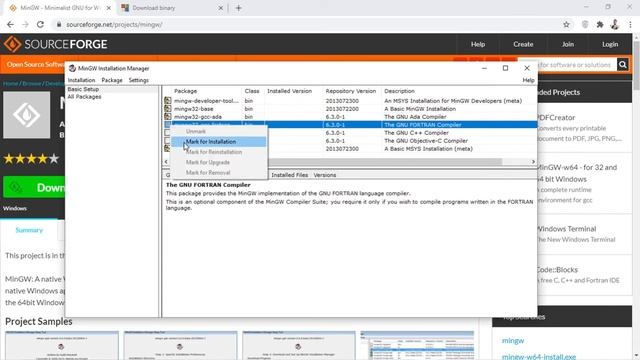
Task: Click the green Download button
Action: pyautogui.click(x=34, y=187)
